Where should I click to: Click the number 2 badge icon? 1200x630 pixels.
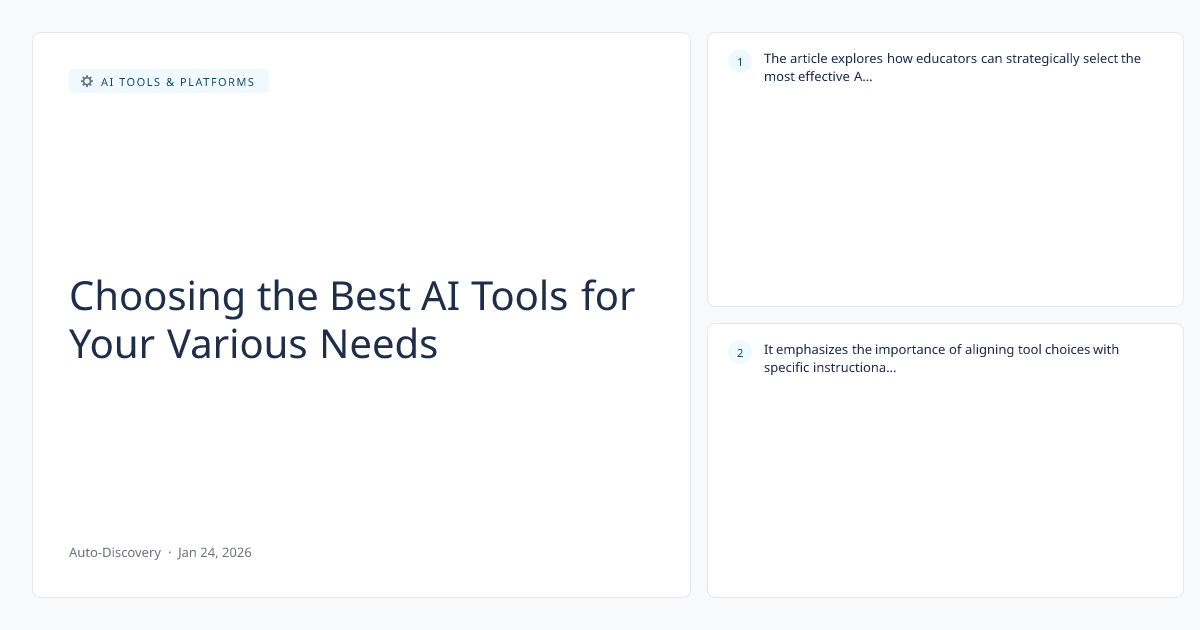click(740, 352)
